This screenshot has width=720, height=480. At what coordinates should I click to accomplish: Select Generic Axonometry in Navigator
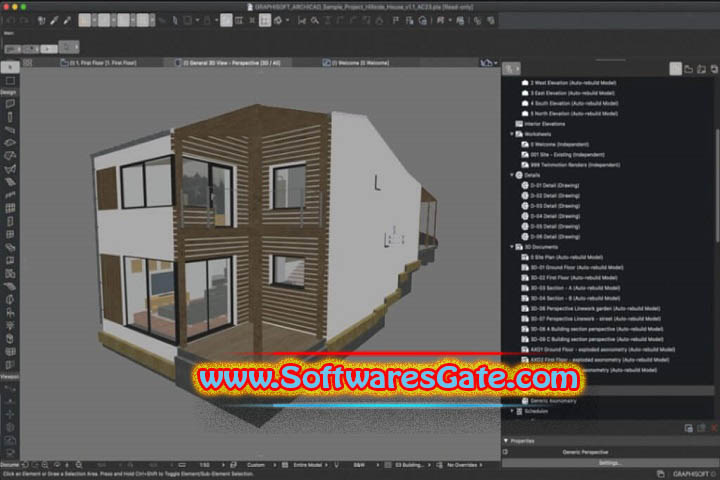coord(553,401)
